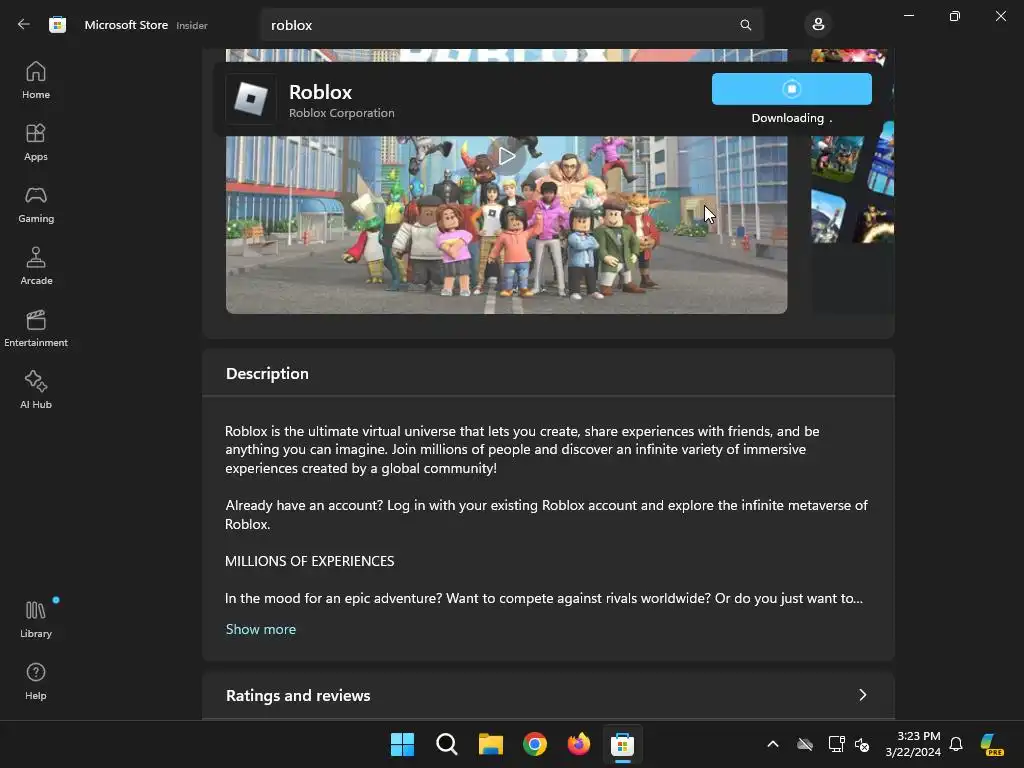This screenshot has width=1024, height=768.
Task: Launch Google Chrome from taskbar
Action: 535,744
